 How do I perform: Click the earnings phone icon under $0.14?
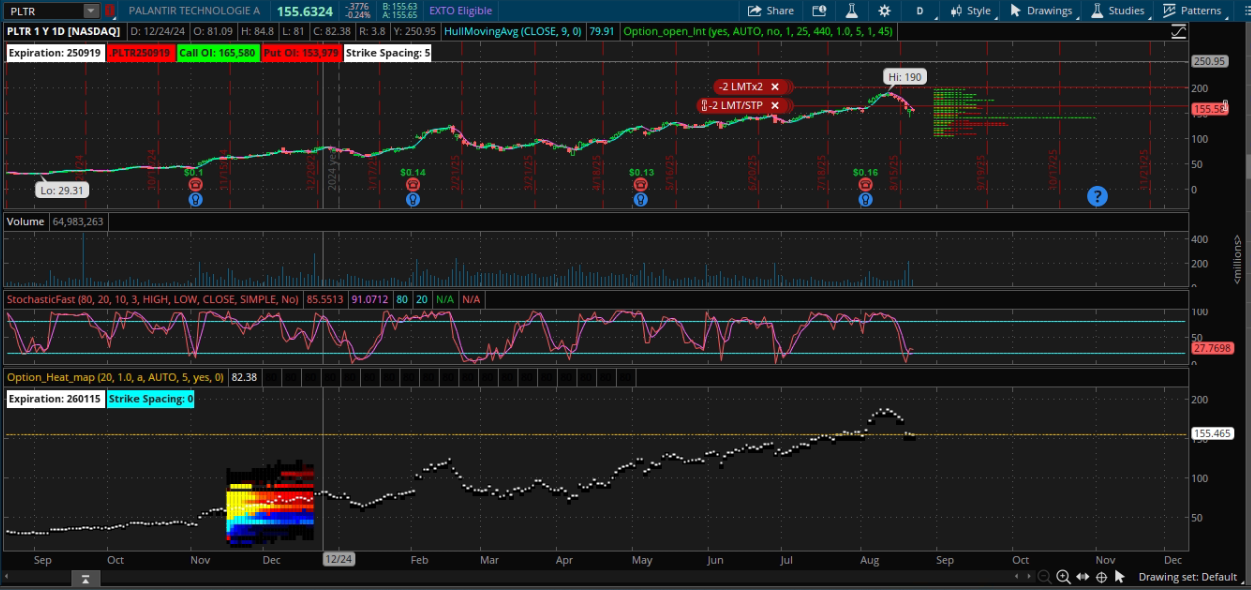click(x=412, y=184)
